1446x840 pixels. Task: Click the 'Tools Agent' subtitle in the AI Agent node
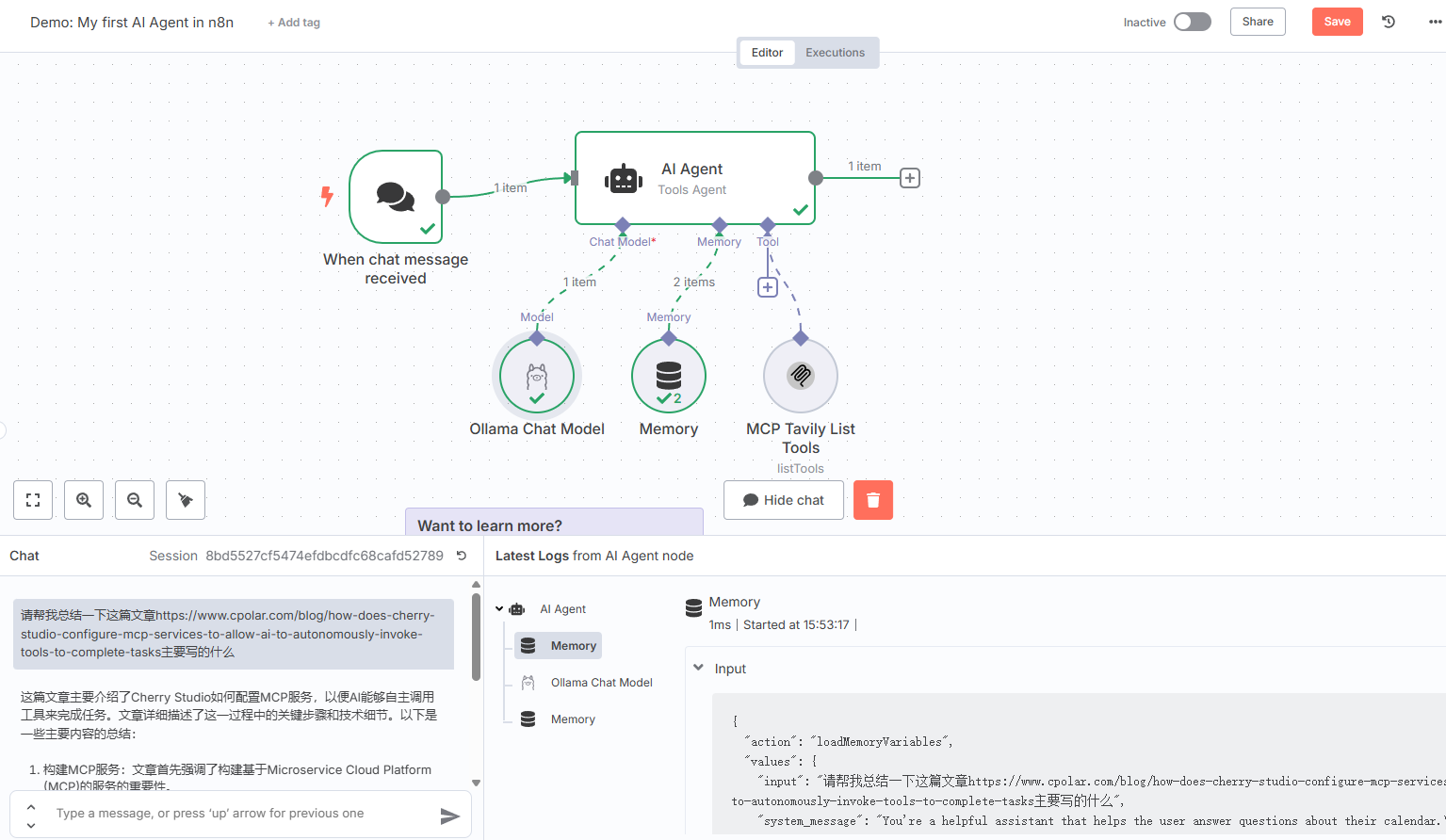tap(692, 190)
